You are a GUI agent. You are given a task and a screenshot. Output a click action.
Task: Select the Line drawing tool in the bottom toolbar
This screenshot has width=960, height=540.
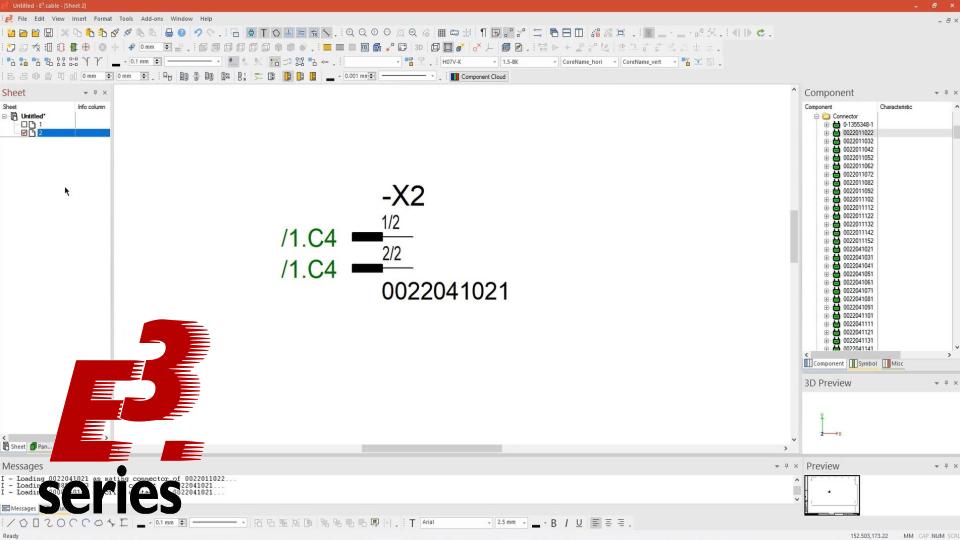pos(10,523)
